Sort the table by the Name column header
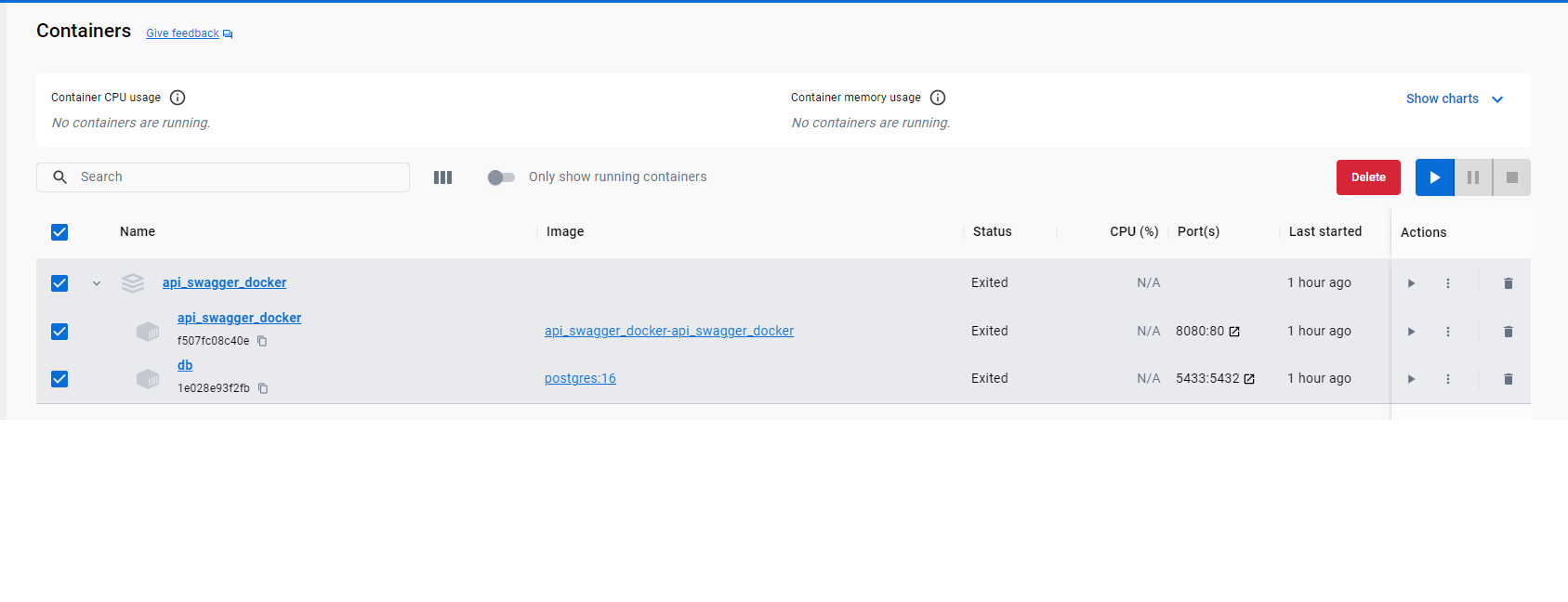1568x602 pixels. (138, 231)
